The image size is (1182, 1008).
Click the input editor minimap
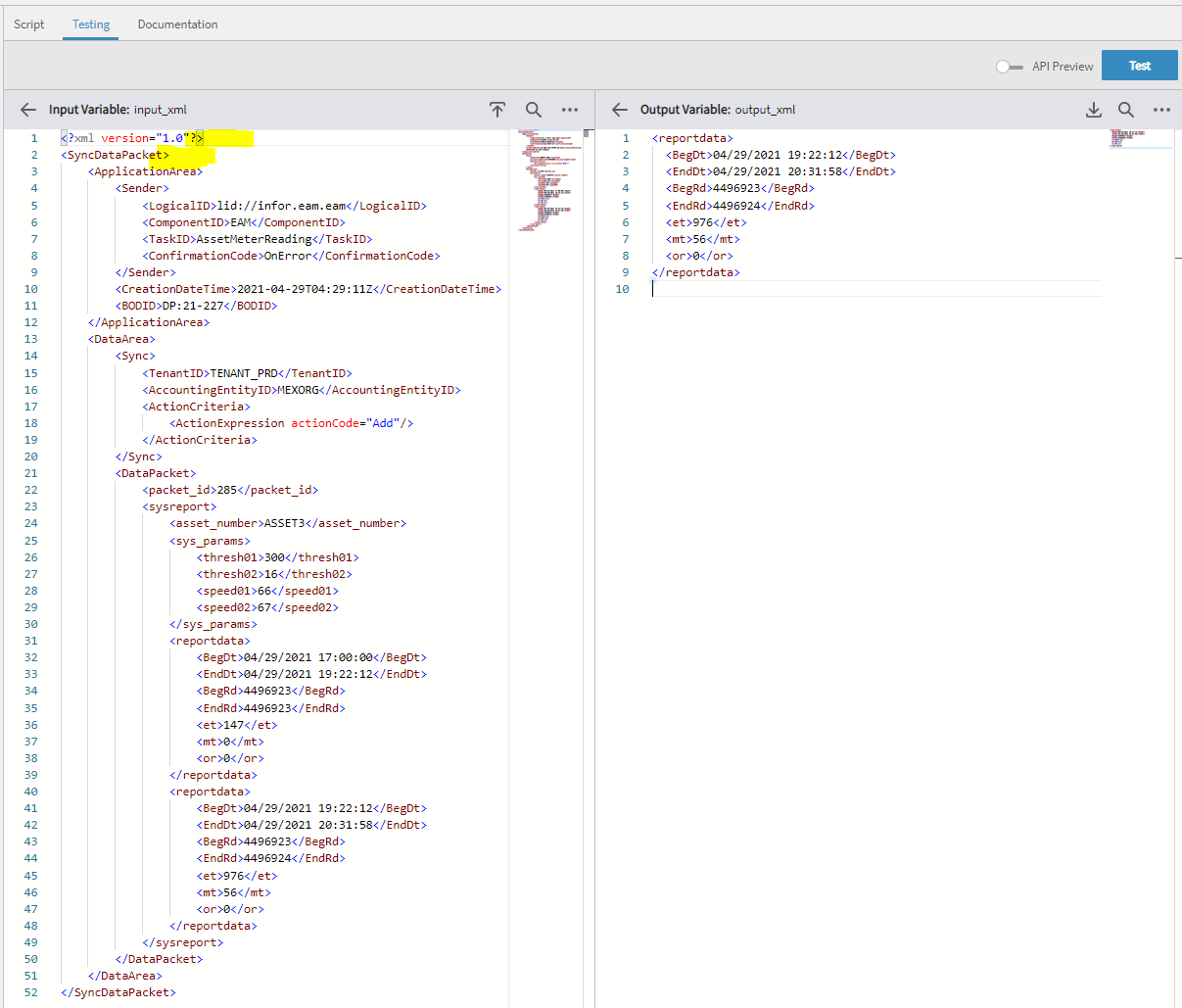pos(548,181)
